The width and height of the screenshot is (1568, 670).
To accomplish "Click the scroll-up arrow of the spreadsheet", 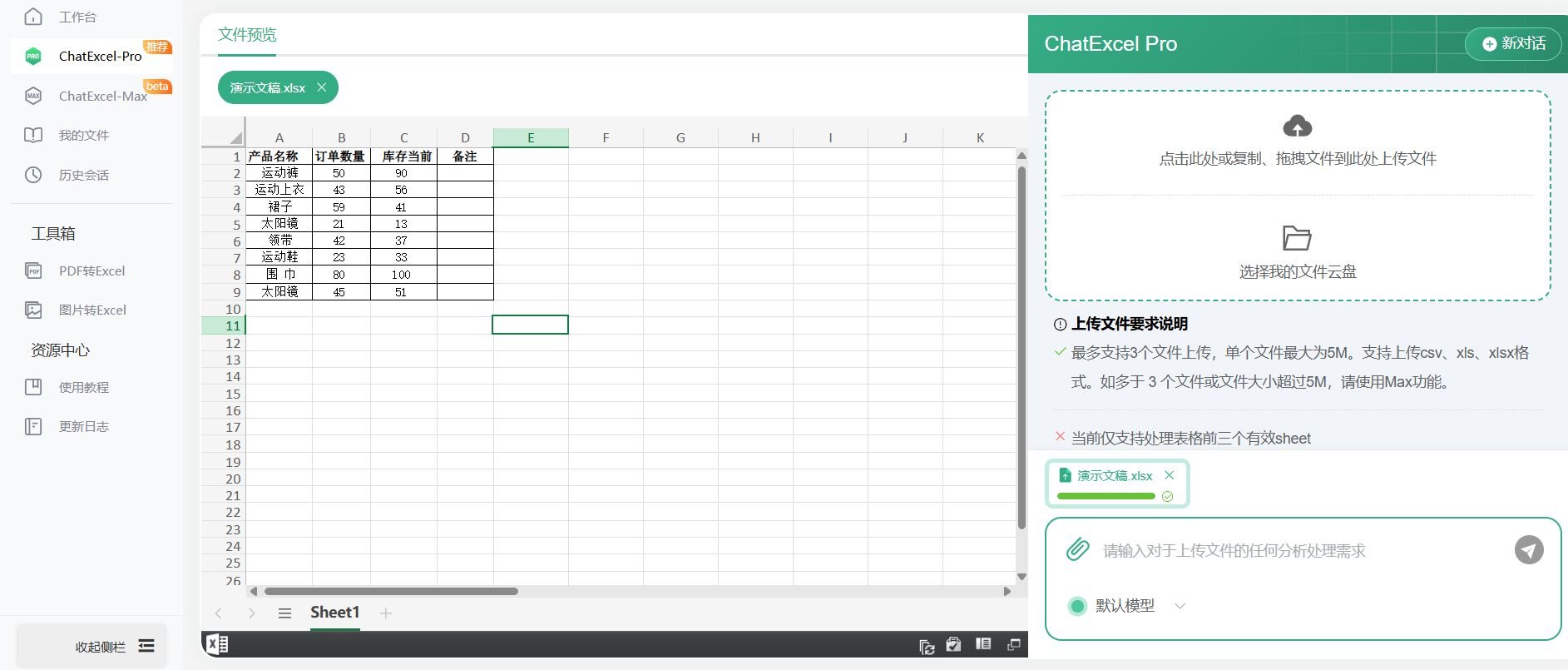I will [1021, 156].
